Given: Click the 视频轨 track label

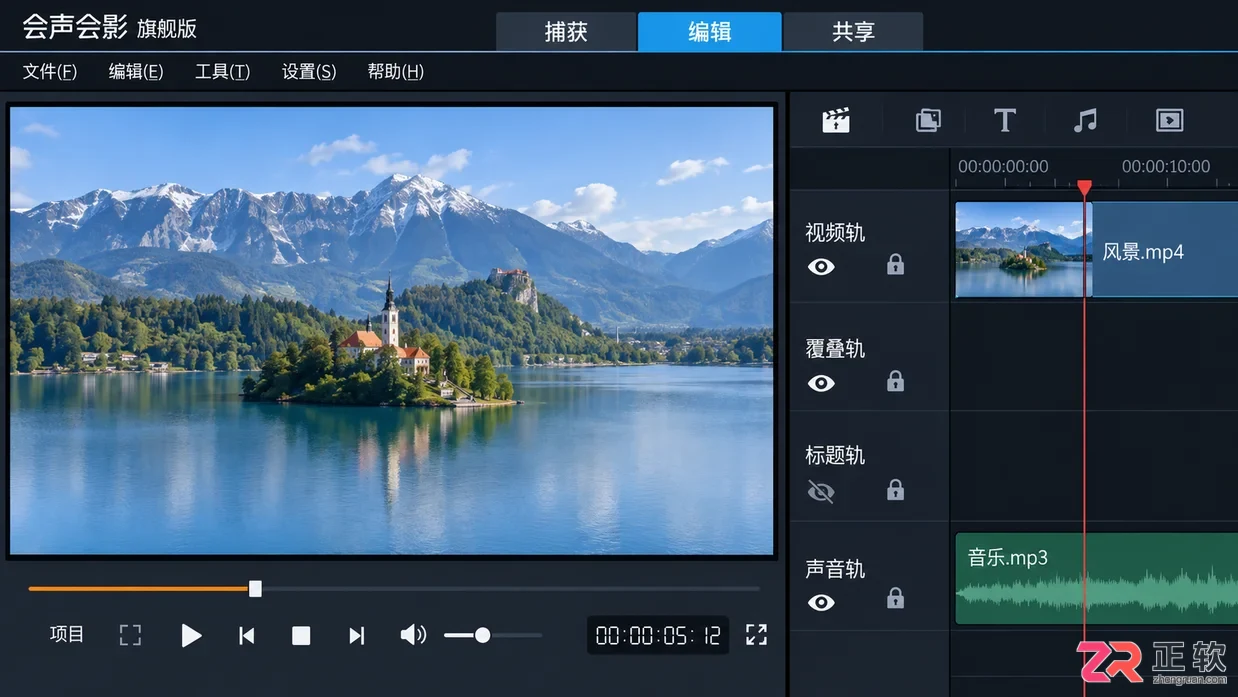Looking at the screenshot, I should point(835,233).
